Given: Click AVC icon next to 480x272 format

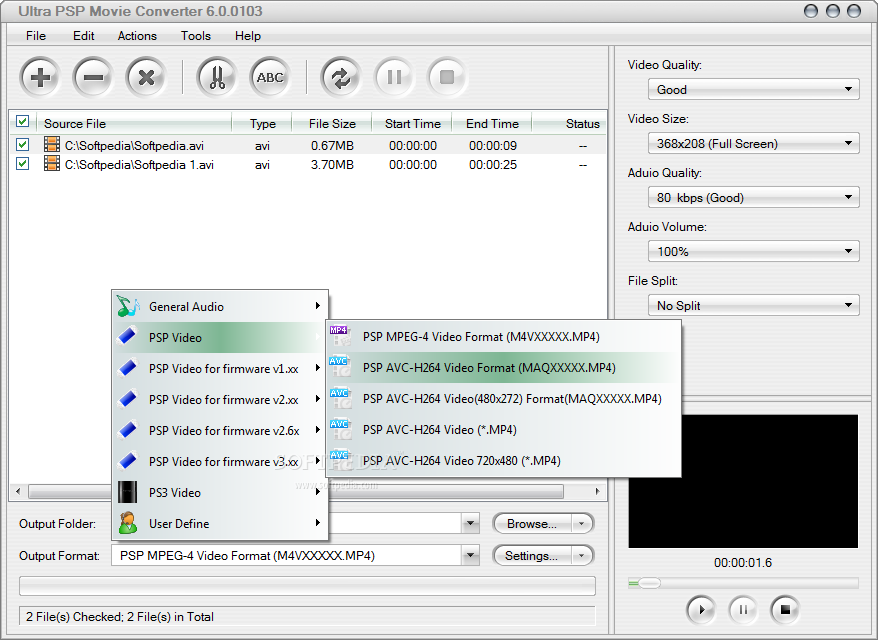Looking at the screenshot, I should point(340,398).
